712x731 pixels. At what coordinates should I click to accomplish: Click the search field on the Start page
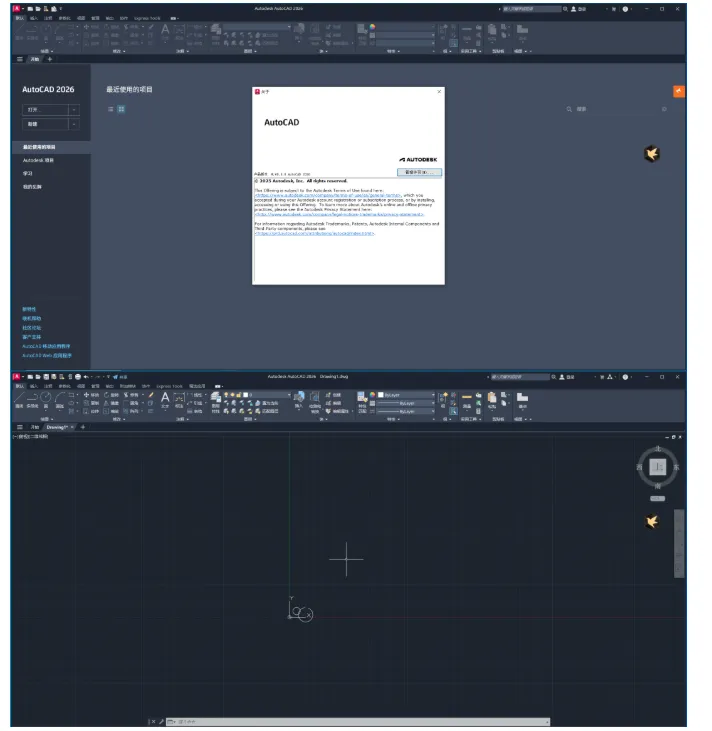click(616, 109)
